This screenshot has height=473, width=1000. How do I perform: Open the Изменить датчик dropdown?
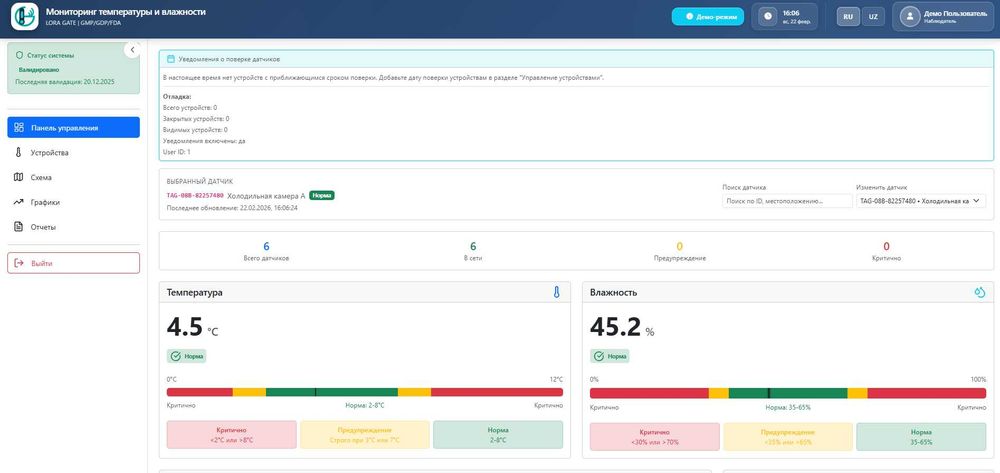pyautogui.click(x=920, y=201)
